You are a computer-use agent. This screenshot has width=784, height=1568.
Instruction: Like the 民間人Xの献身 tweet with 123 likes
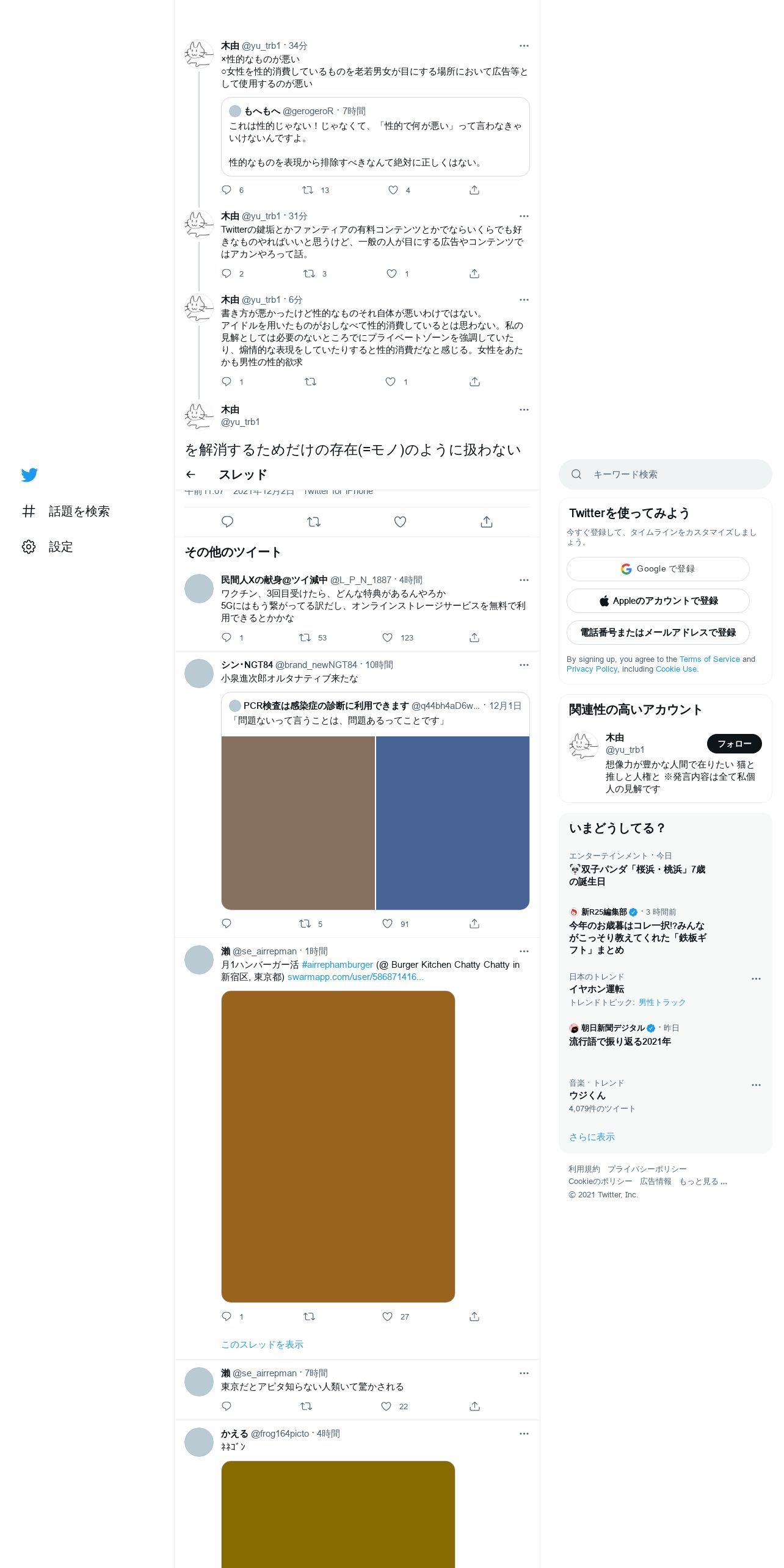387,637
